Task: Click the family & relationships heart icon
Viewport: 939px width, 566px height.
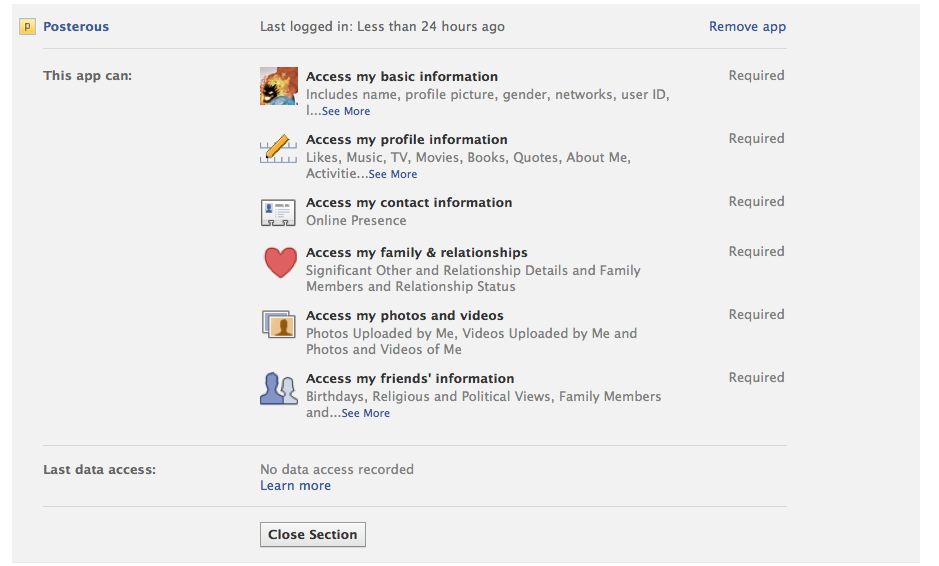Action: 280,262
